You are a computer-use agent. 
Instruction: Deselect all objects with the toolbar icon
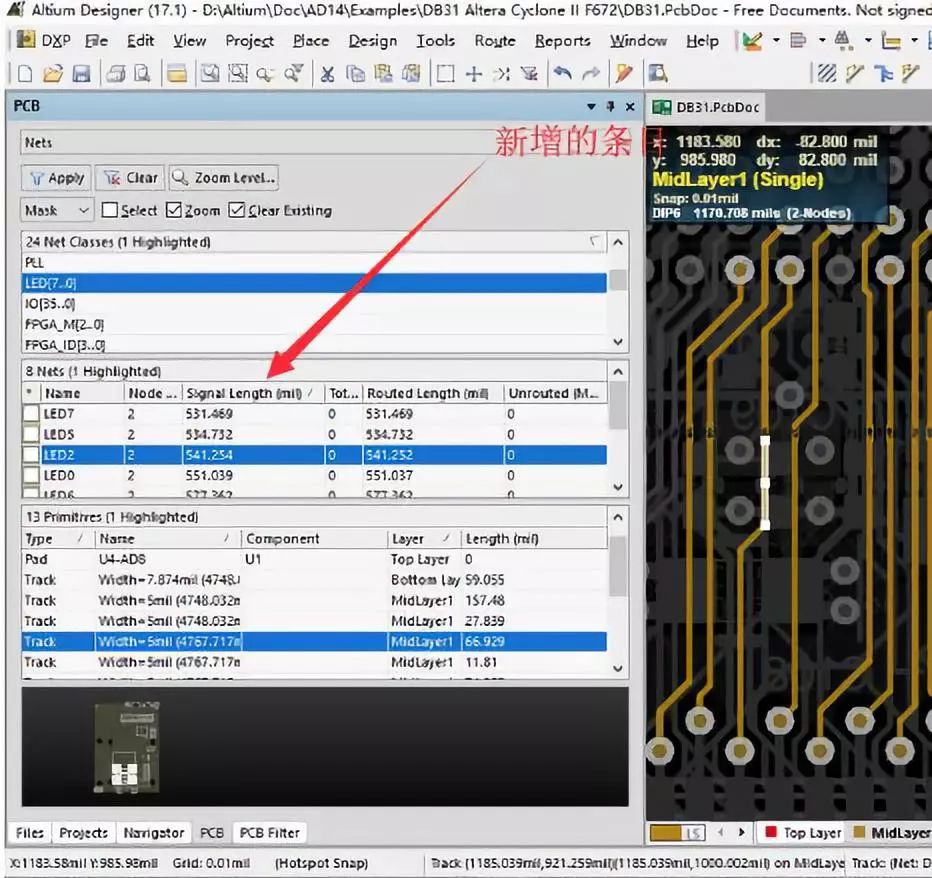(502, 74)
